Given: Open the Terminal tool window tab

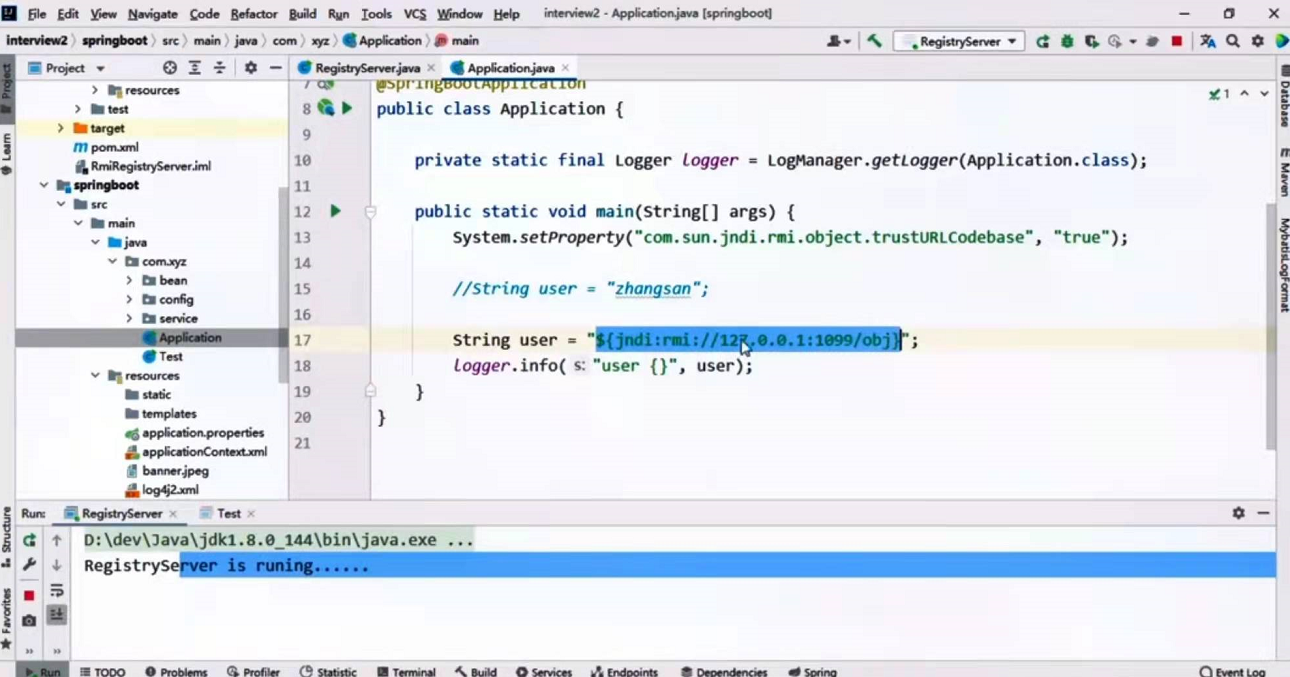Looking at the screenshot, I should (x=405, y=671).
